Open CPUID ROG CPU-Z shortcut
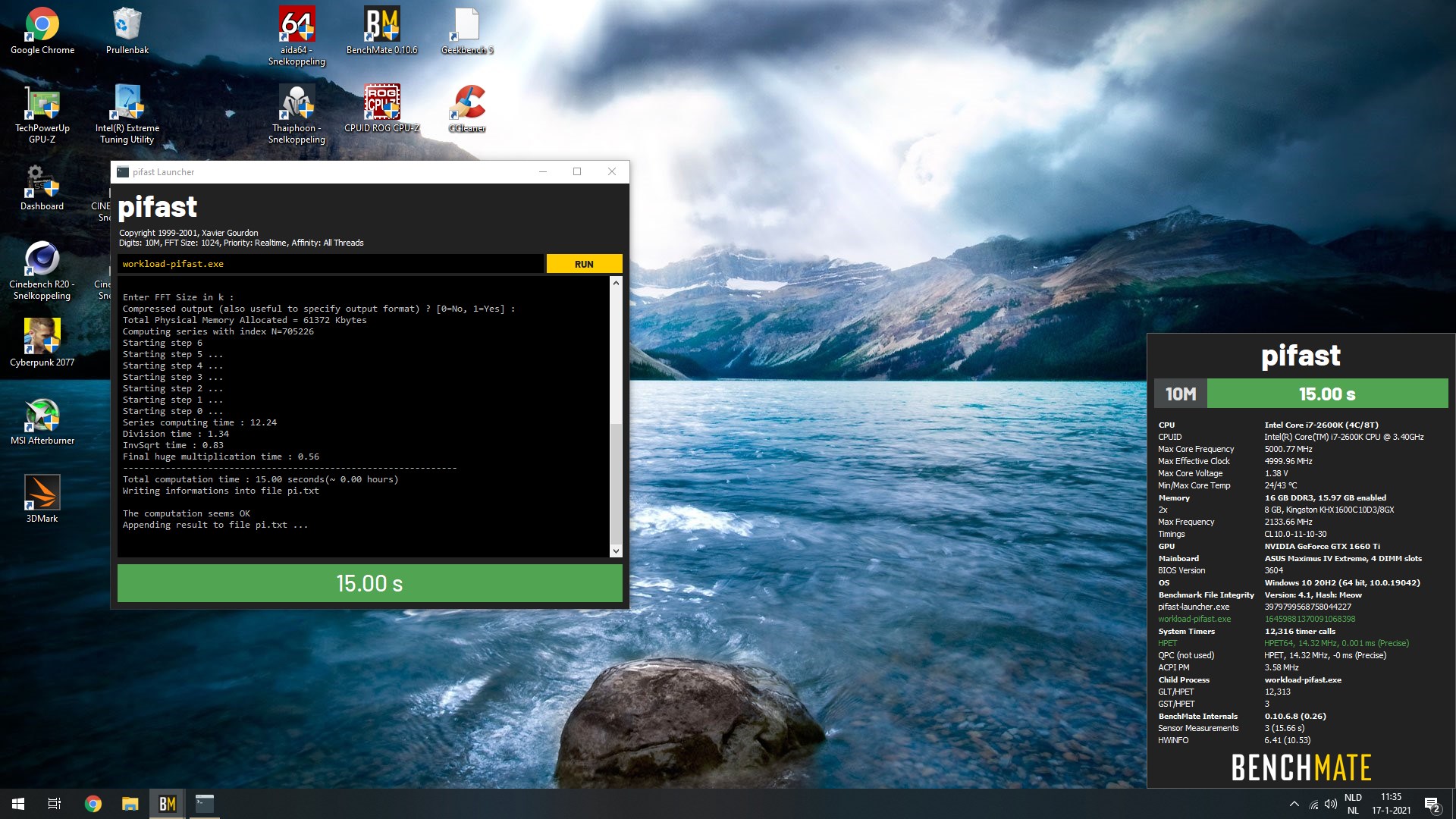1456x819 pixels. [x=381, y=109]
